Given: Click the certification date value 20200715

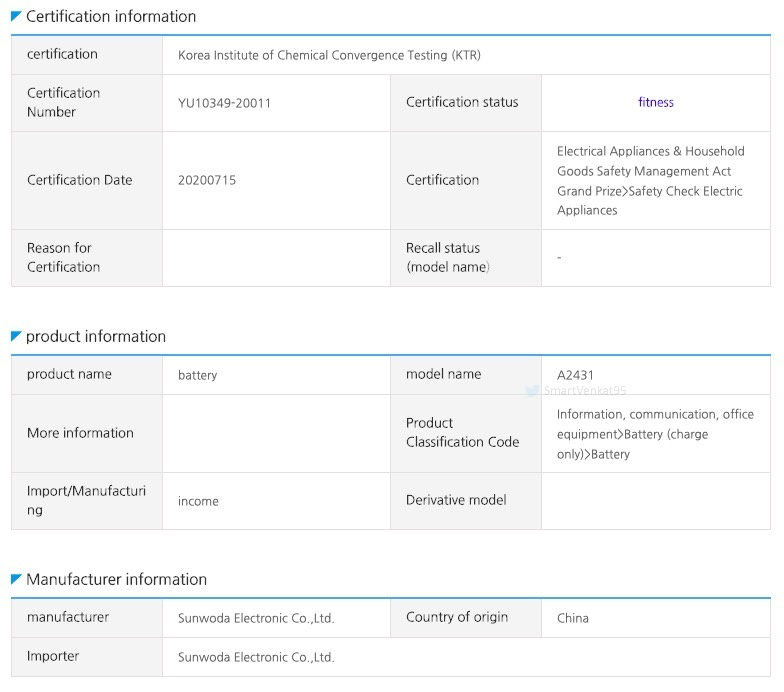Looking at the screenshot, I should pos(207,181).
